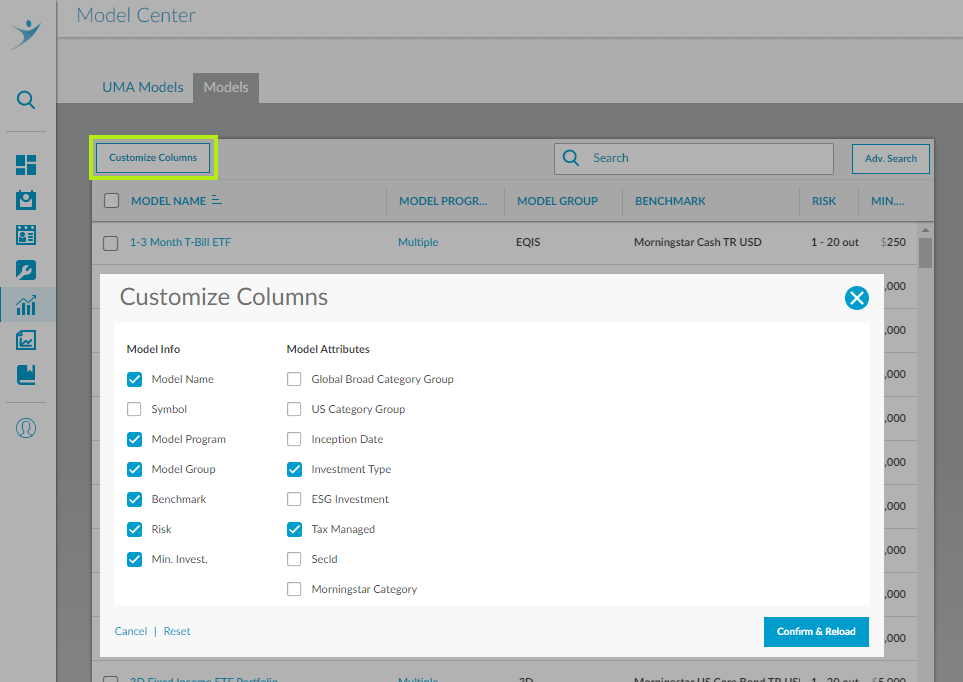The width and height of the screenshot is (963, 682).
Task: Open the search icon in sidebar
Action: pos(25,100)
